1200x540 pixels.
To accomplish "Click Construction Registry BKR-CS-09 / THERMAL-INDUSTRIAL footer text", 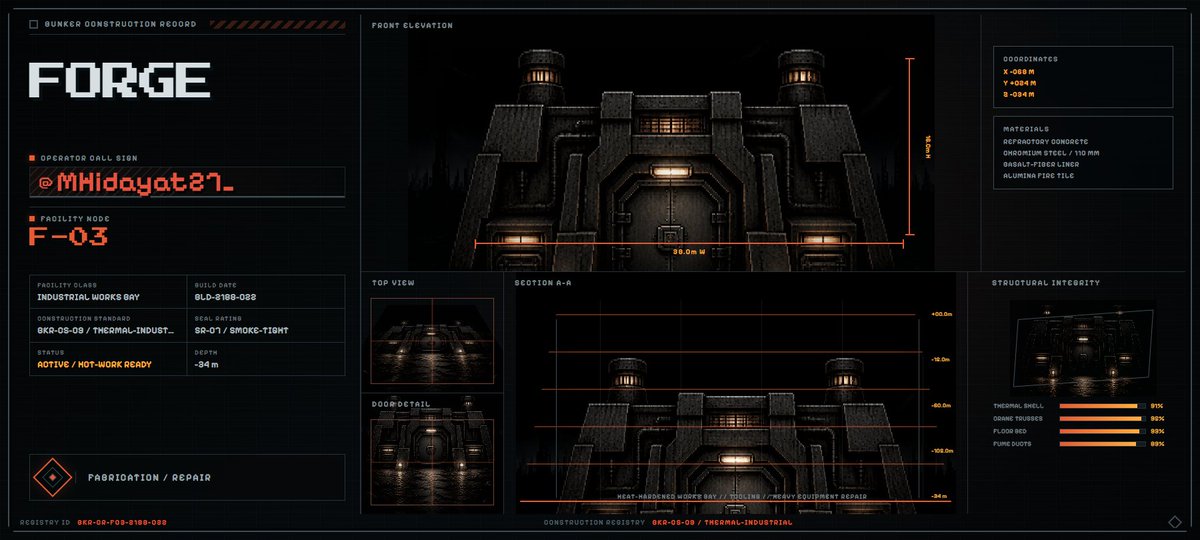I will (668, 523).
